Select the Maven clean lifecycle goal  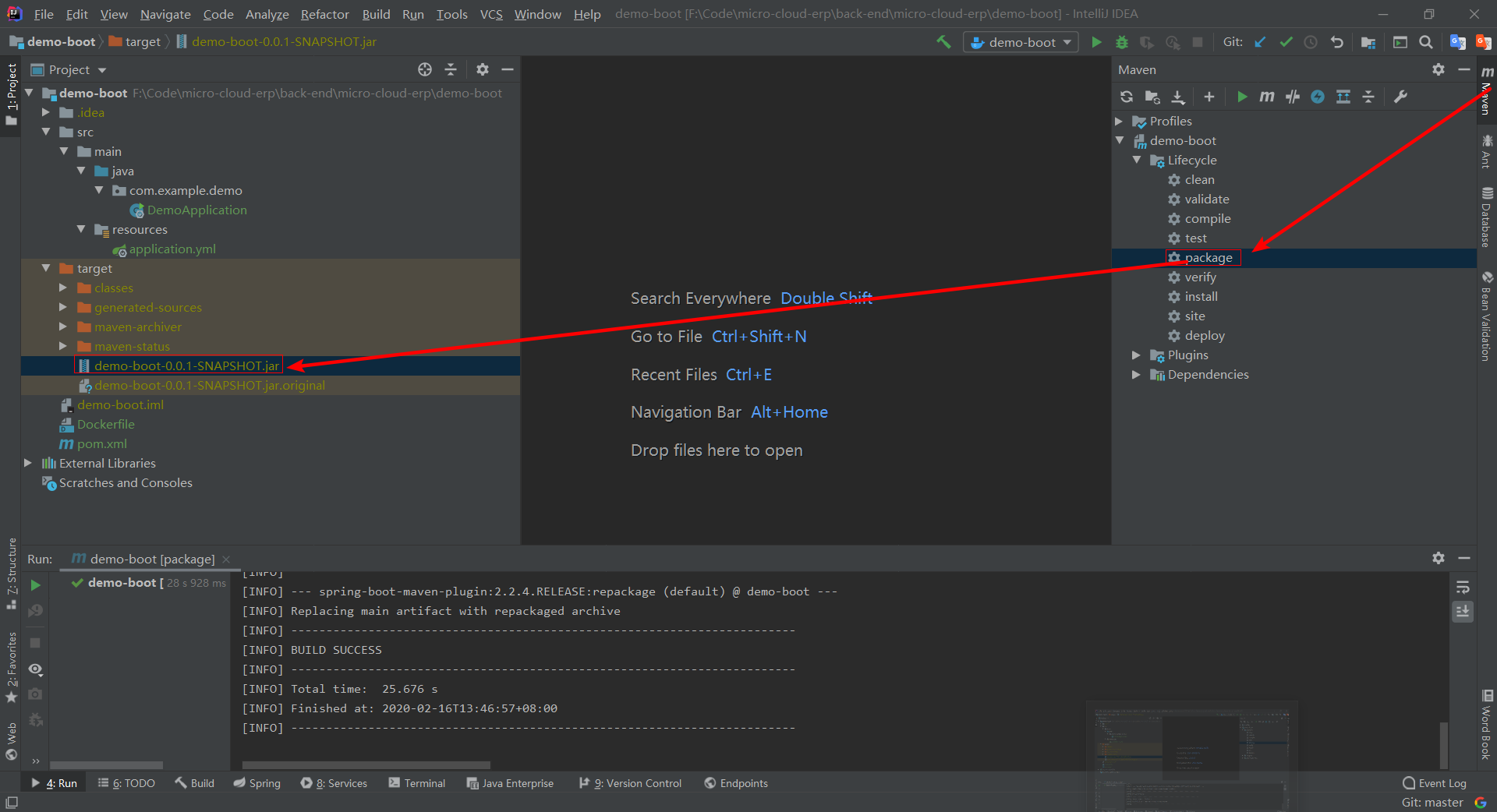pos(1199,179)
